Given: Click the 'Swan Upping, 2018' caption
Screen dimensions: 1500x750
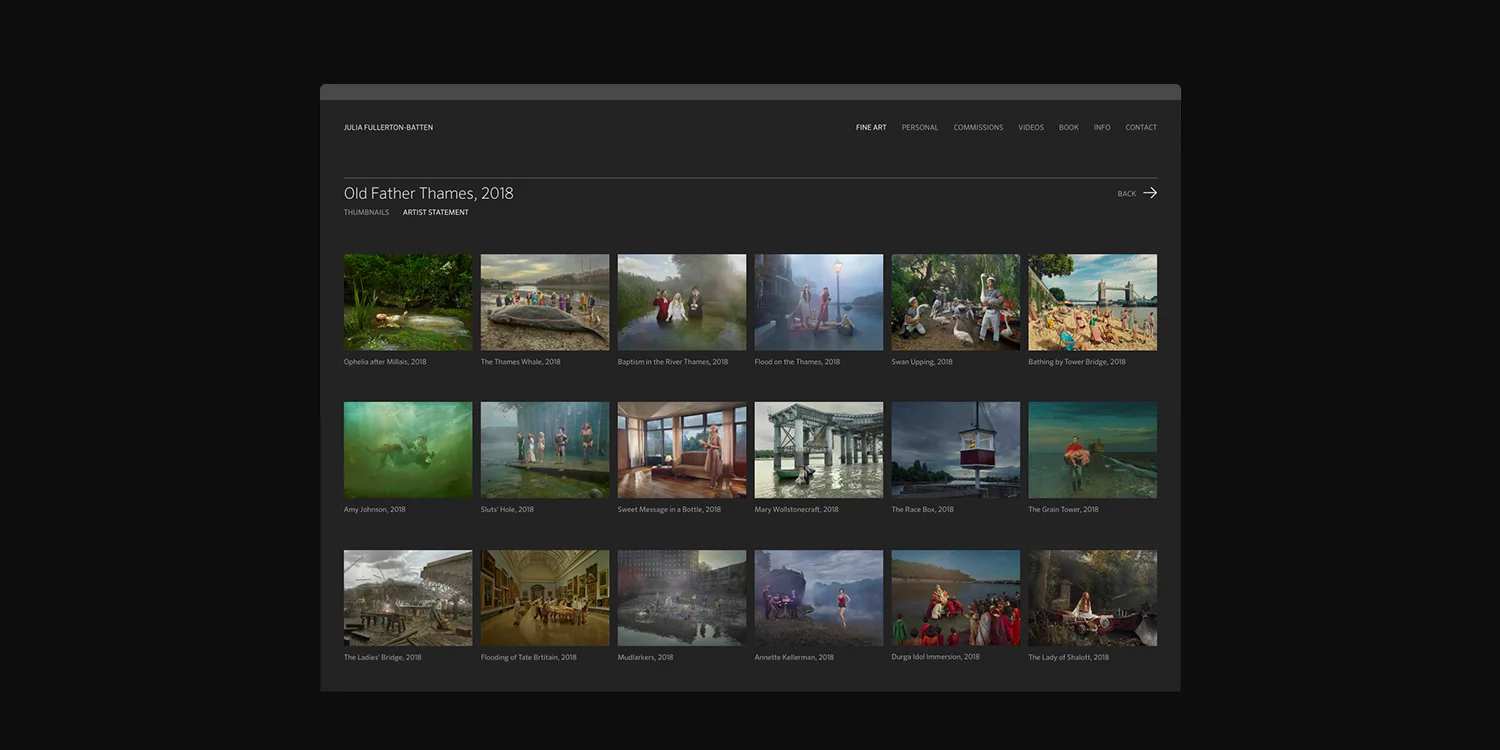Looking at the screenshot, I should (922, 362).
